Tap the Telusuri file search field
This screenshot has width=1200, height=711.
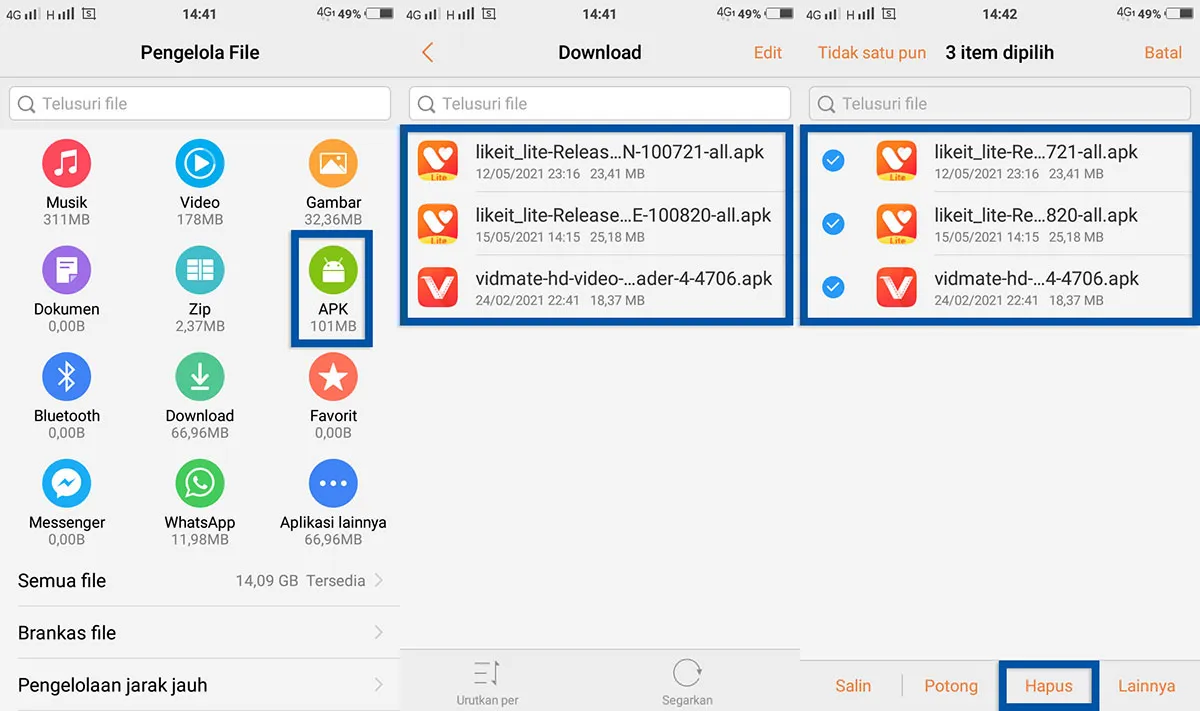(x=200, y=103)
